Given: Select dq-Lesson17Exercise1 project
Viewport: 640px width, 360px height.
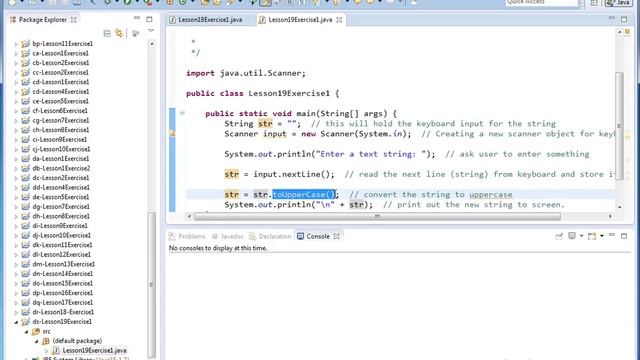Looking at the screenshot, I should coord(62,302).
